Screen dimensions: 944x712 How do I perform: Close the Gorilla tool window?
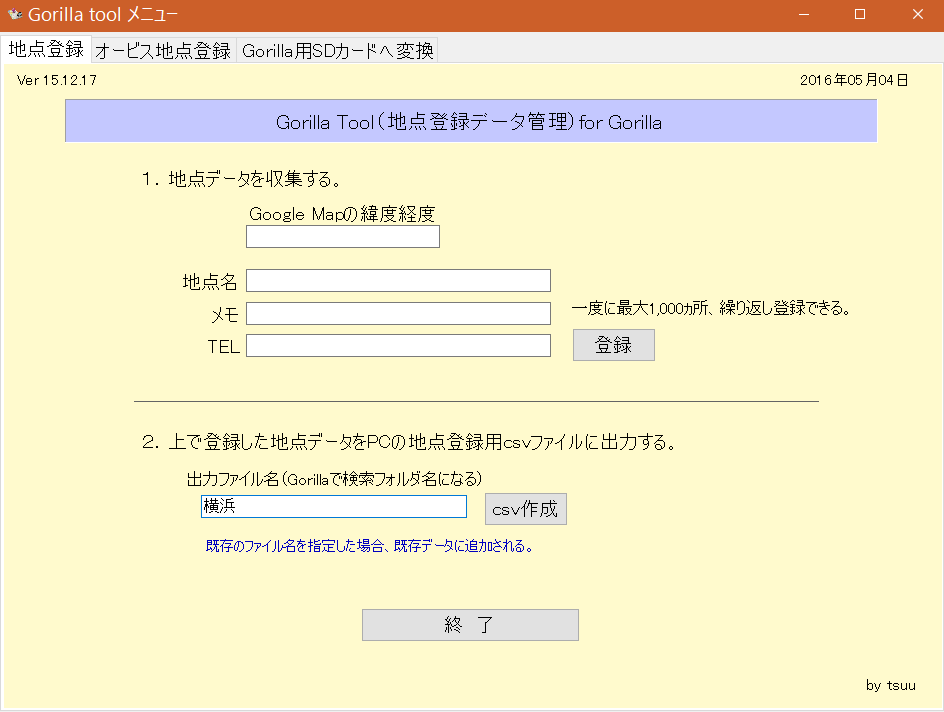click(916, 15)
